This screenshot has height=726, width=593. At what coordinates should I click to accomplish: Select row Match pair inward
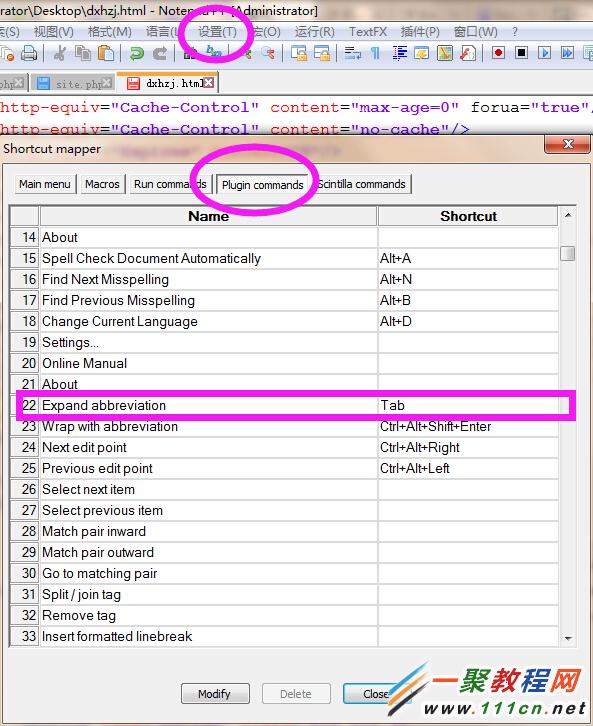(x=284, y=531)
